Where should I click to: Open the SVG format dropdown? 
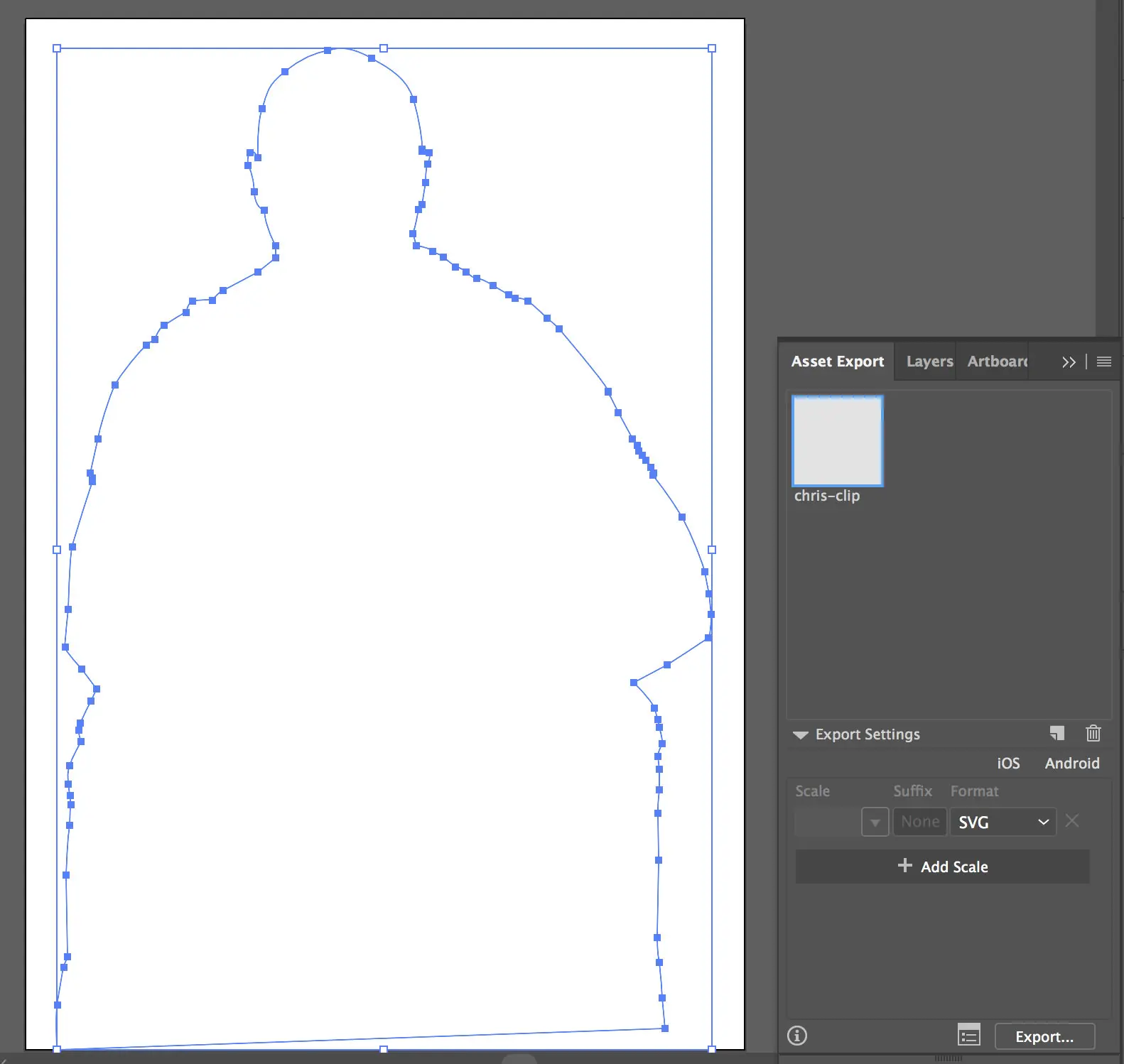pyautogui.click(x=1003, y=822)
